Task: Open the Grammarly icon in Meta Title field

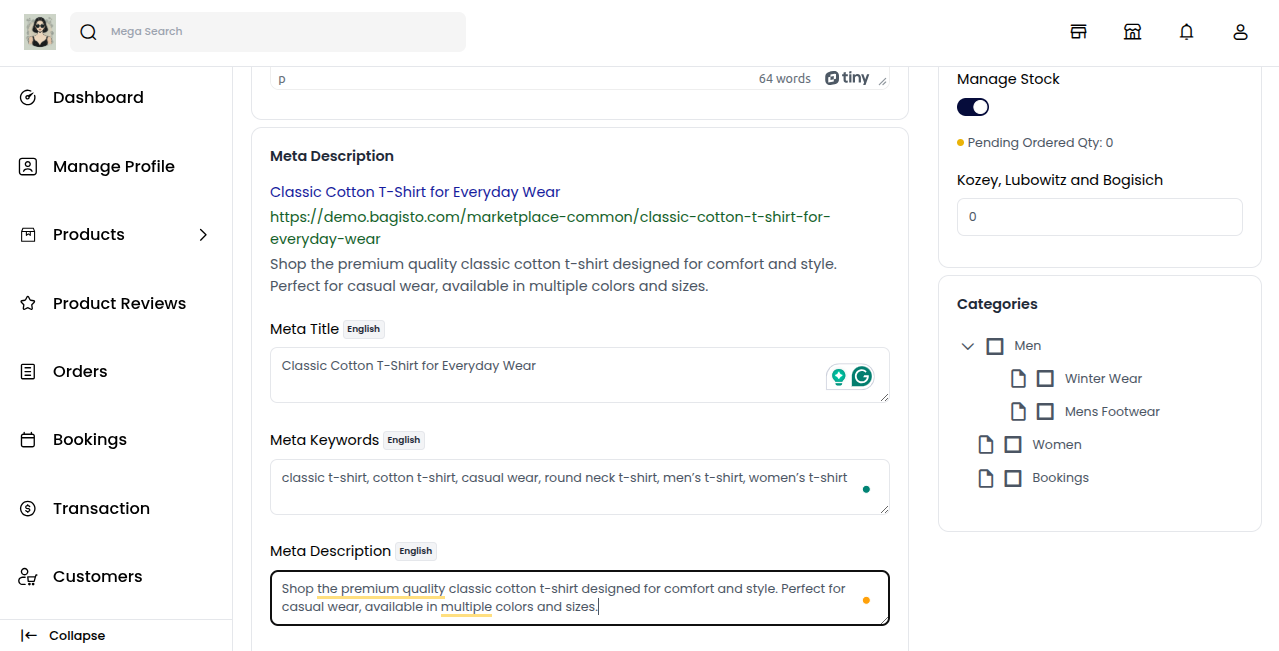Action: pyautogui.click(x=861, y=377)
